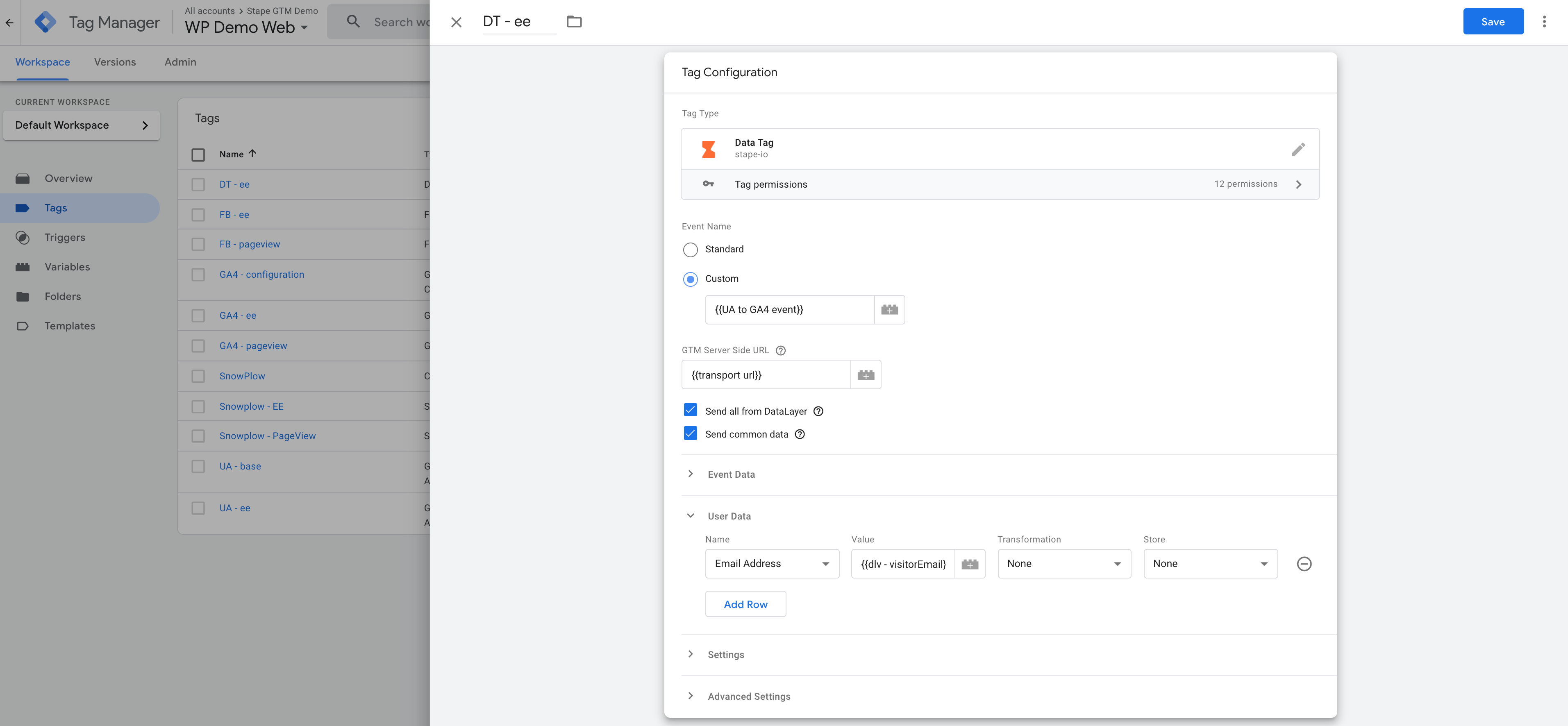Insert variable for GTM Server Side URL
This screenshot has height=726, width=1568.
click(866, 375)
